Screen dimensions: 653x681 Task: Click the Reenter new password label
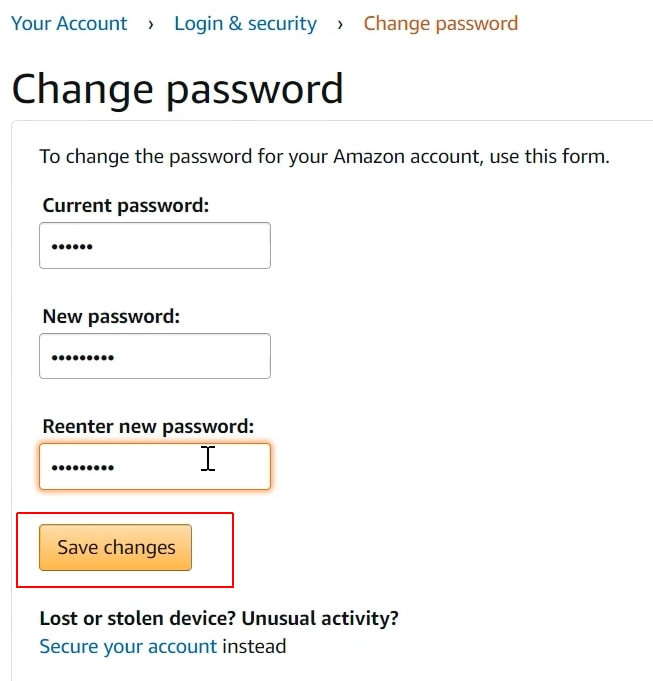[x=149, y=427]
